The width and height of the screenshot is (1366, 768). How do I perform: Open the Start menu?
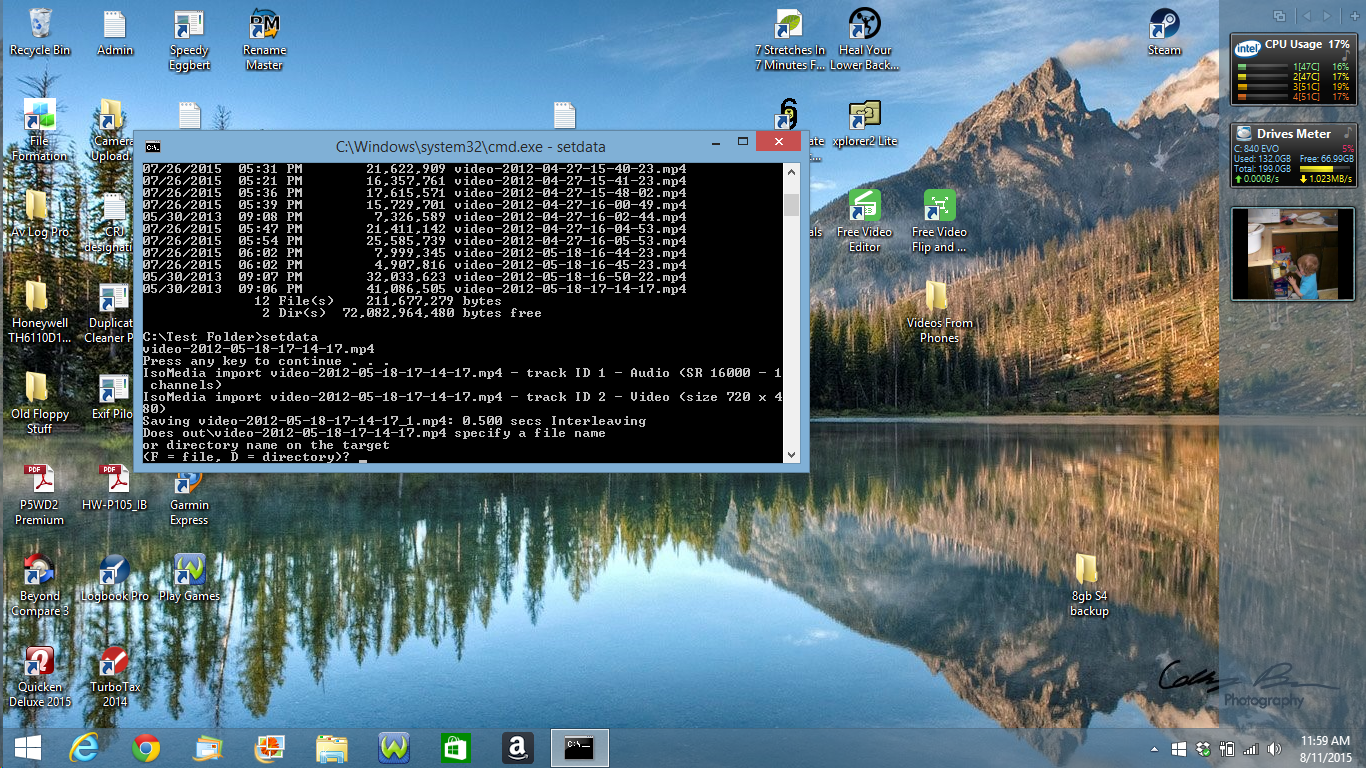click(27, 748)
